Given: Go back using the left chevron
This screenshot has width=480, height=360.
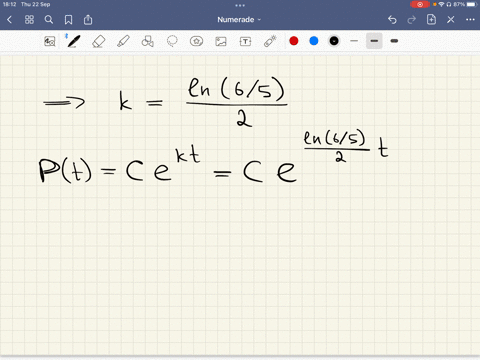Looking at the screenshot, I should click(x=9, y=20).
